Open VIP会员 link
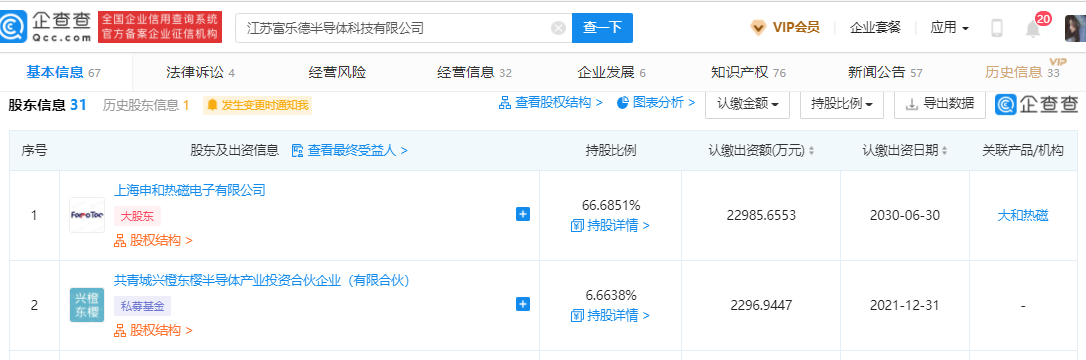Screen dimensions: 1086x360 796,28
